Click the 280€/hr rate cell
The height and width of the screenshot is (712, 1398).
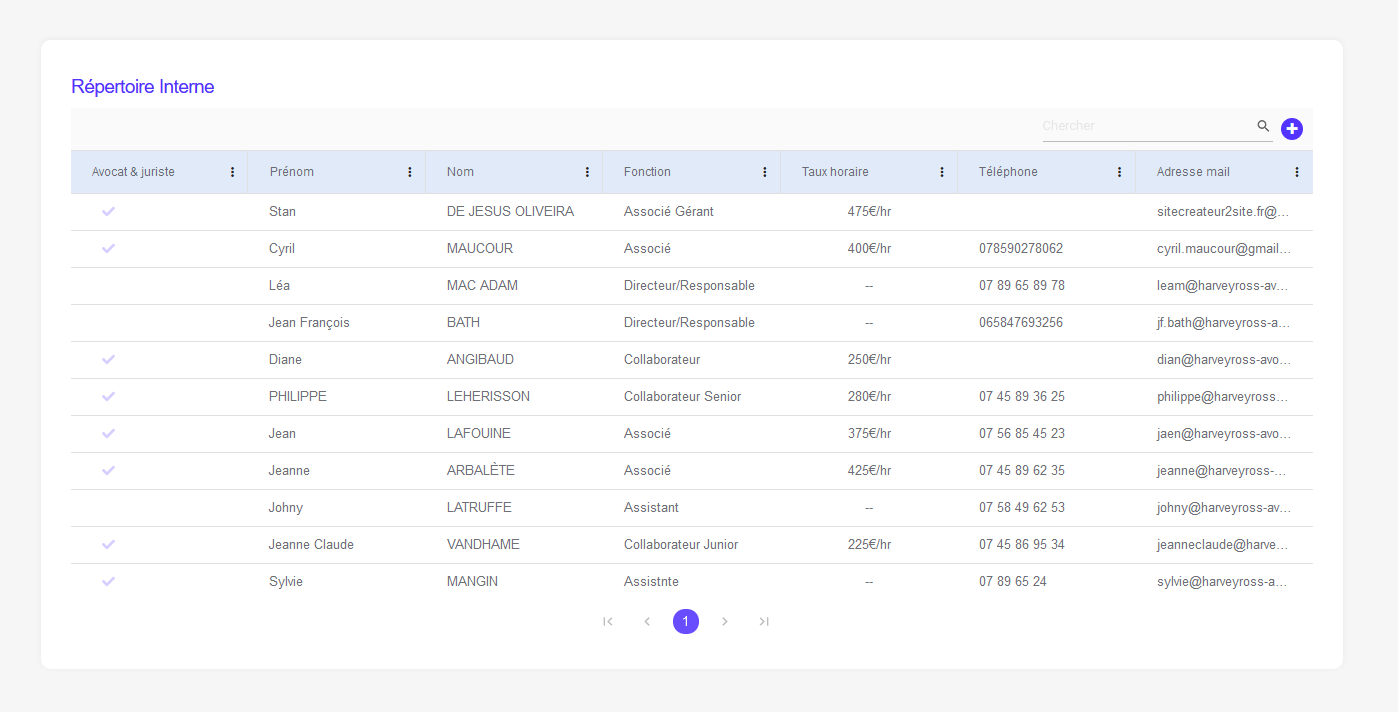click(x=869, y=397)
